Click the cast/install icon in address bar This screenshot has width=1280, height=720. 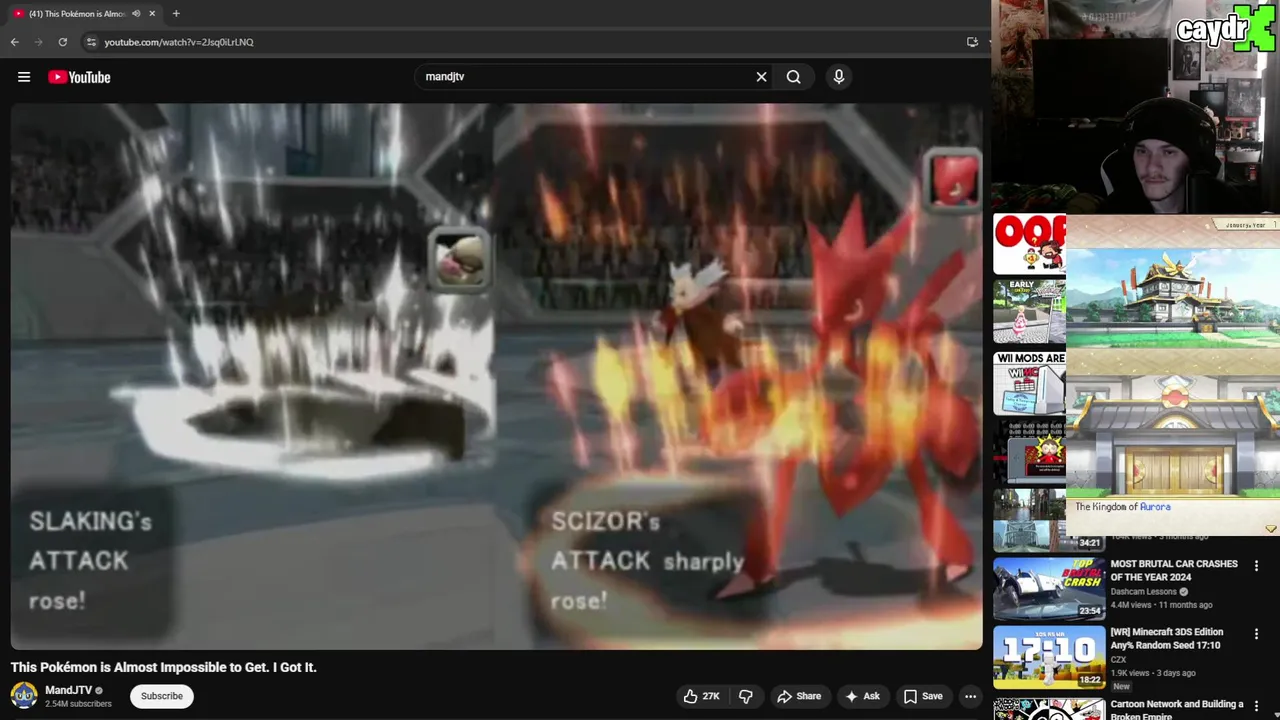pyautogui.click(x=972, y=42)
